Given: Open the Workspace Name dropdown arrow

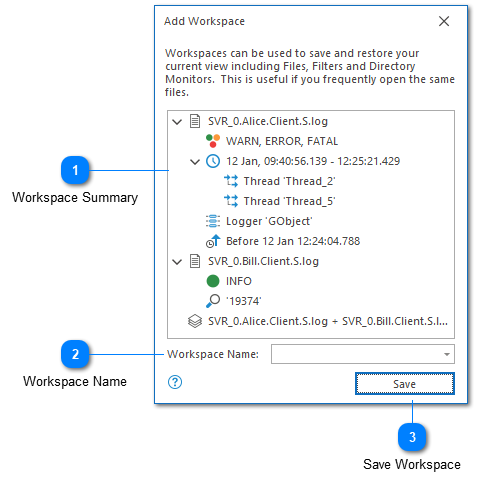Looking at the screenshot, I should pos(447,354).
